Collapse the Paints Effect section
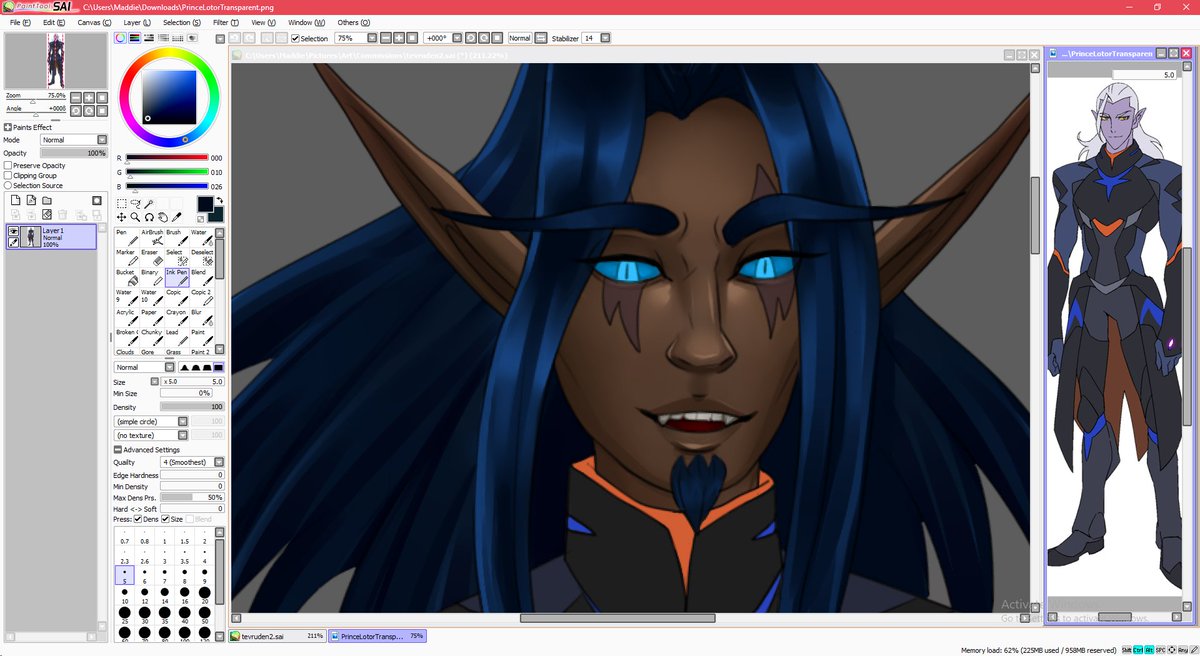Viewport: 1200px width, 656px height. tap(8, 127)
